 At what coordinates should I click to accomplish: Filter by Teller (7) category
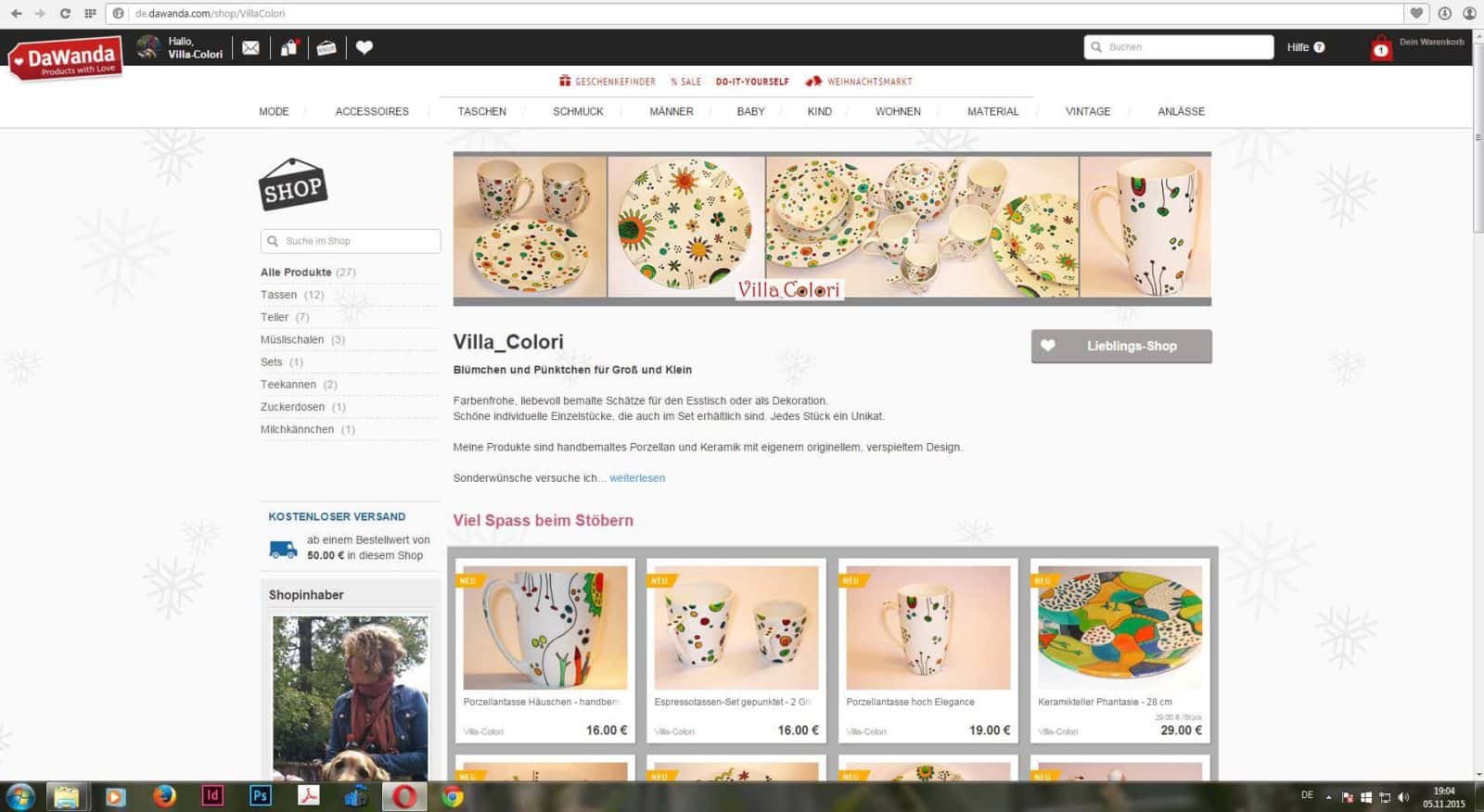(x=285, y=317)
